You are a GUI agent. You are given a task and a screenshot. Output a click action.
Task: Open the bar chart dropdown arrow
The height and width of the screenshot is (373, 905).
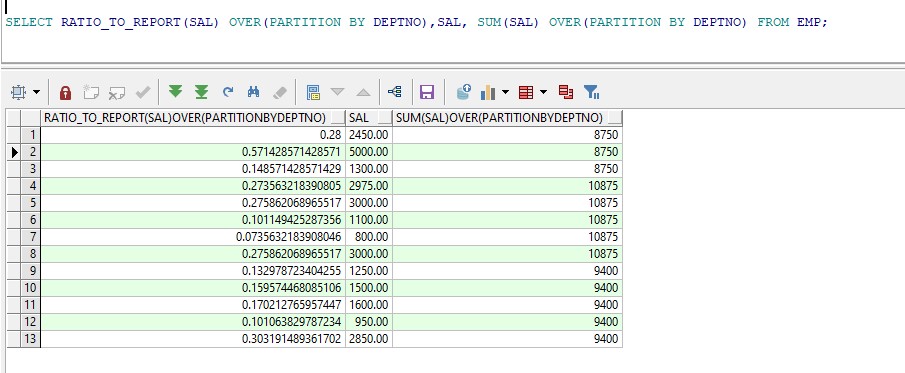[506, 92]
